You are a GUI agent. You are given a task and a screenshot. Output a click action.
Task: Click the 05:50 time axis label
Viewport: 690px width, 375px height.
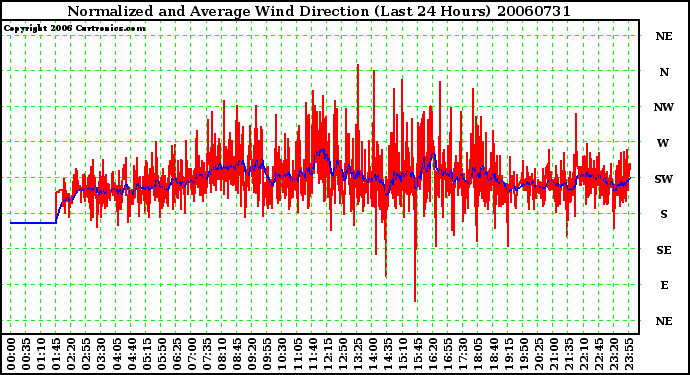coord(161,354)
